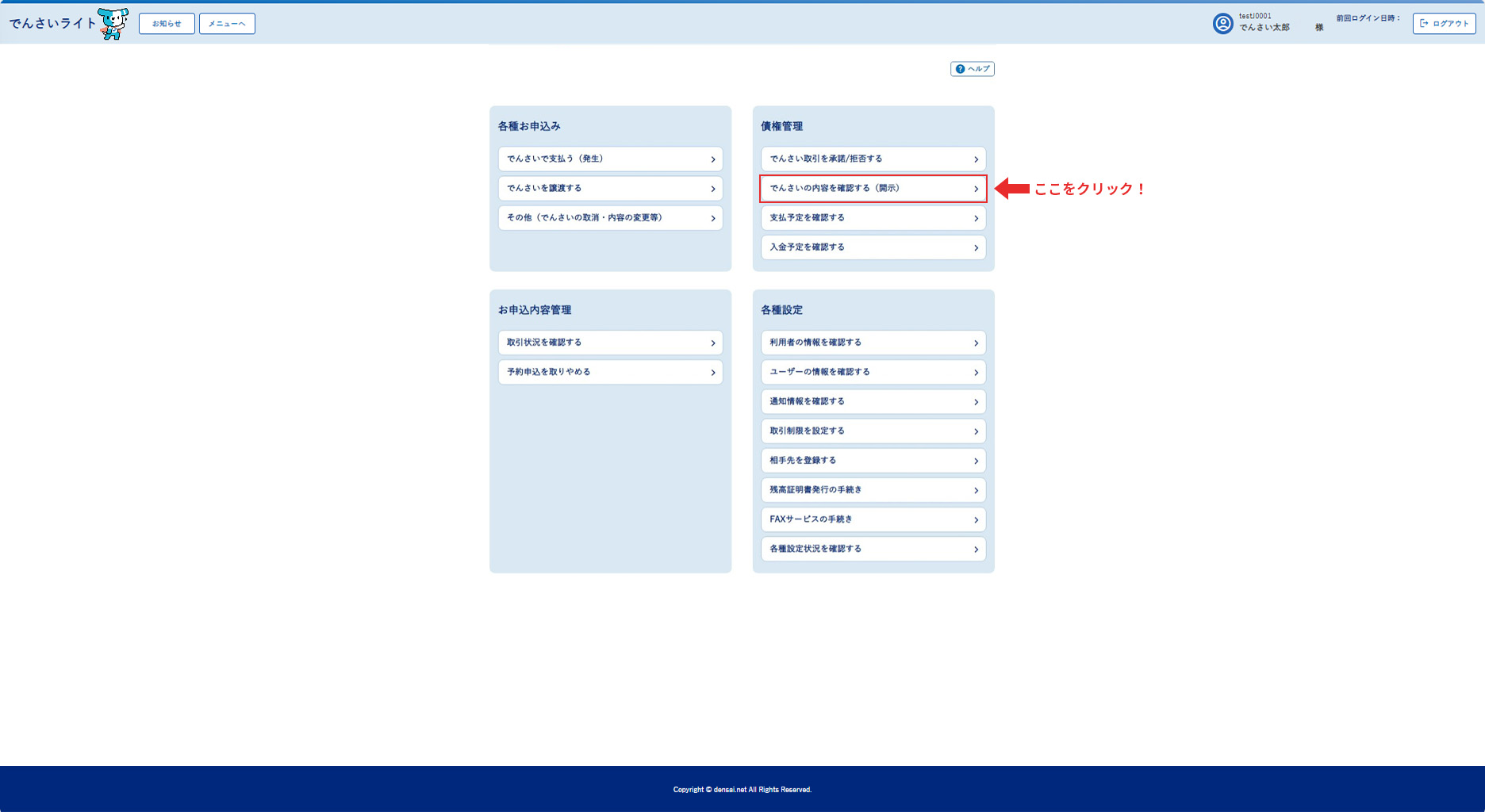Log out with the ログアウト button
Image resolution: width=1485 pixels, height=812 pixels.
click(x=1444, y=24)
